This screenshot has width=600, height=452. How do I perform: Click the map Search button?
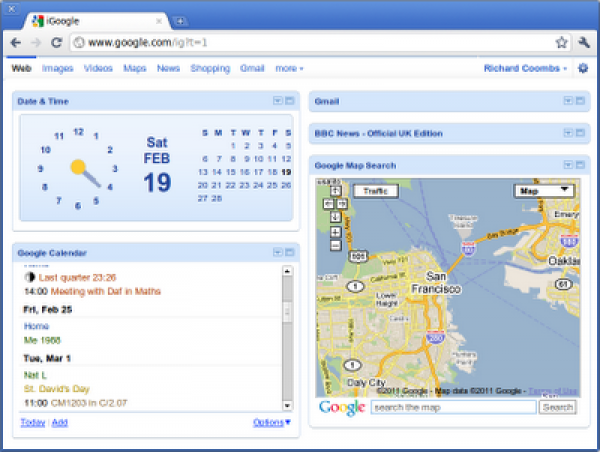[558, 407]
